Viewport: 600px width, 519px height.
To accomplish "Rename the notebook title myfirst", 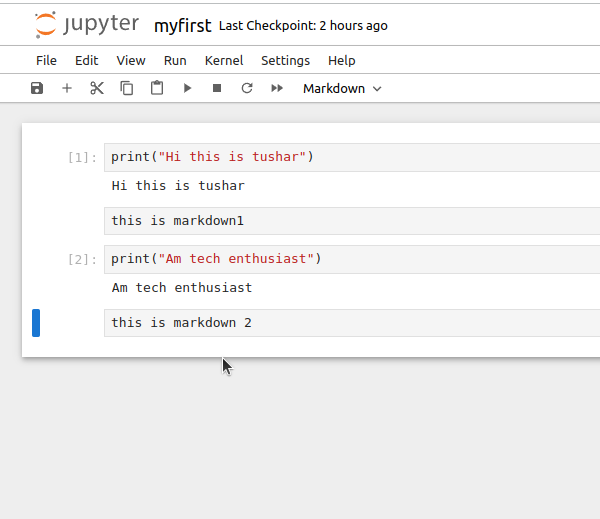I will click(183, 26).
